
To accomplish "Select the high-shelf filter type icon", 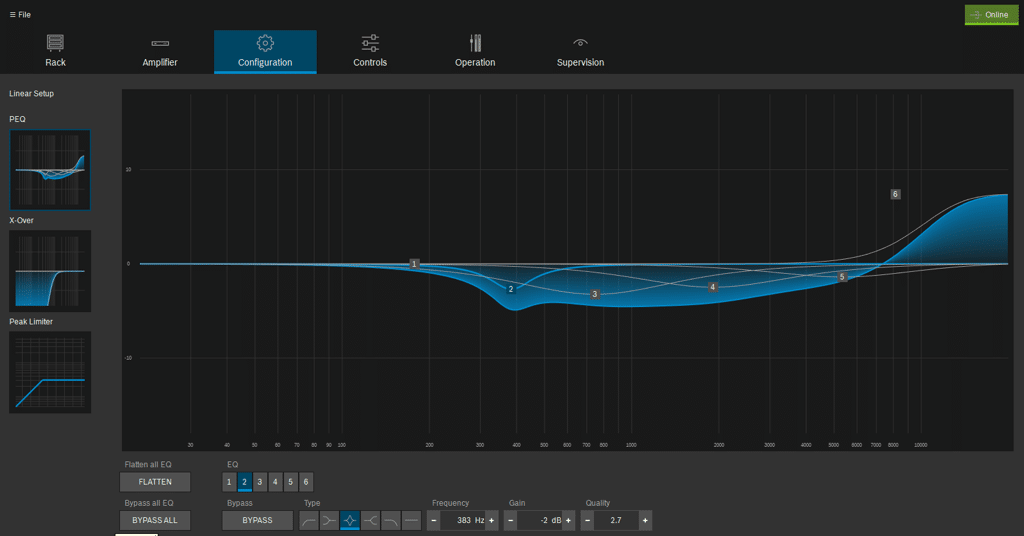I will point(370,521).
